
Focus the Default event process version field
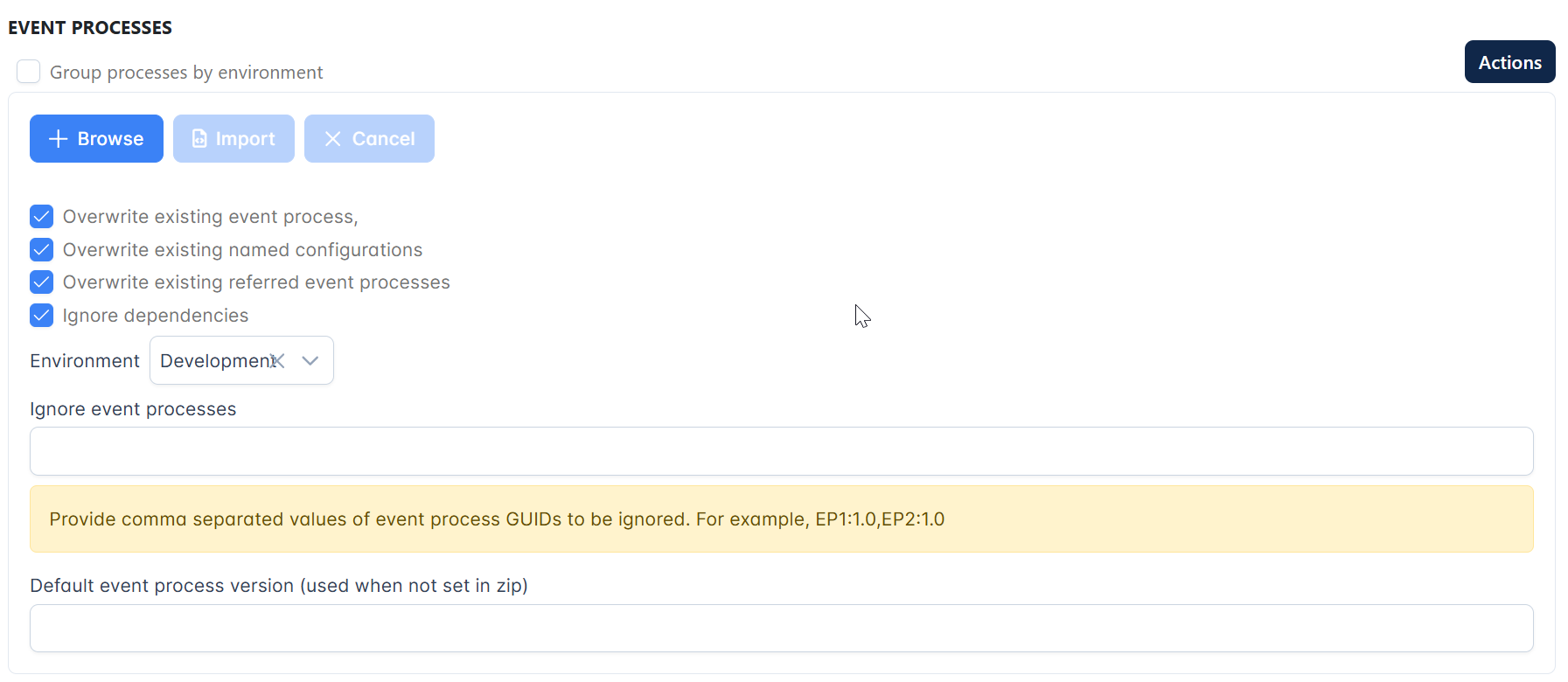[781, 628]
